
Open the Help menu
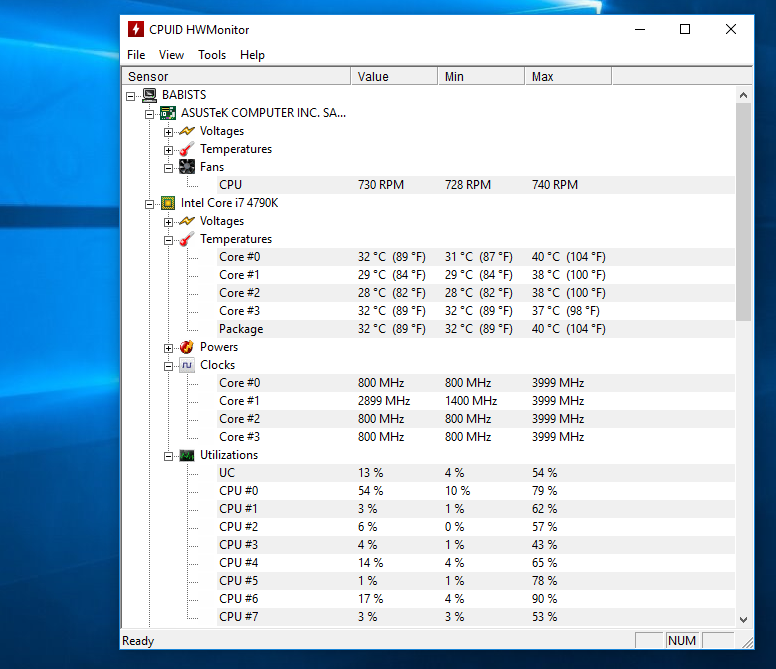pos(252,55)
